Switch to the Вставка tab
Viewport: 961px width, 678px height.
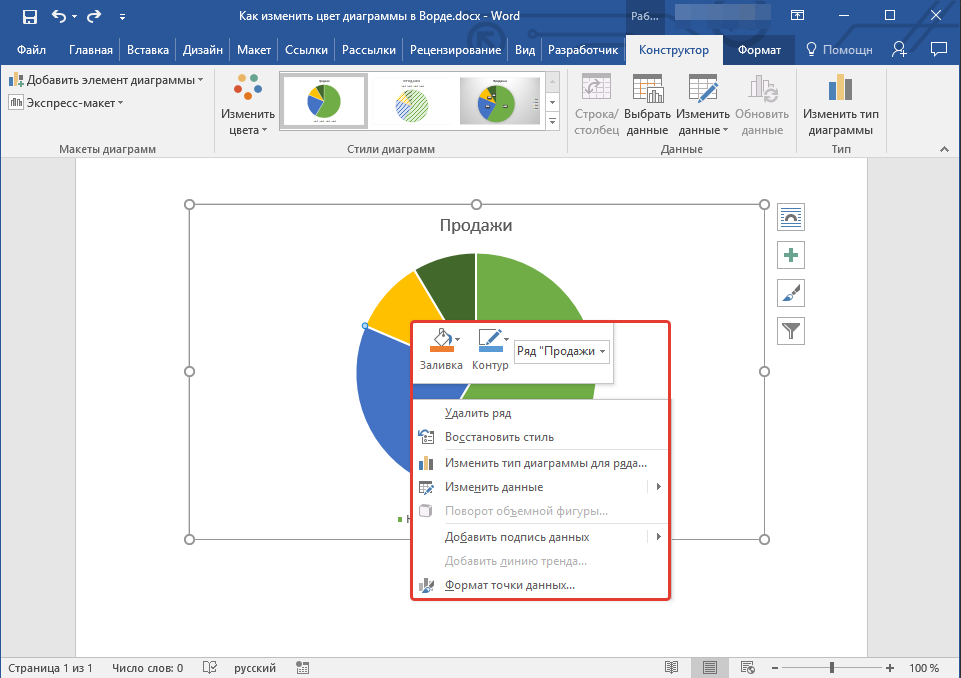tap(148, 50)
